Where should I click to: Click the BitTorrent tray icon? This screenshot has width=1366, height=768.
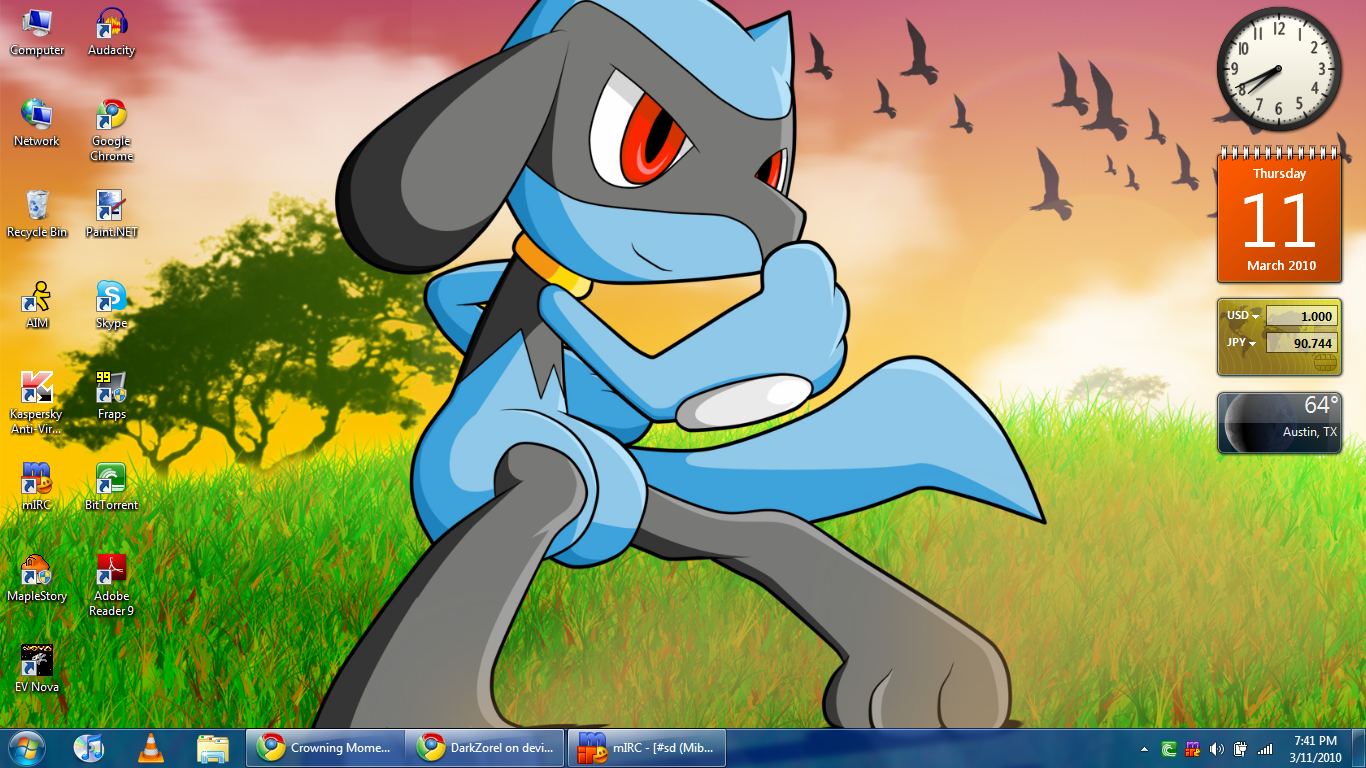coord(1169,748)
